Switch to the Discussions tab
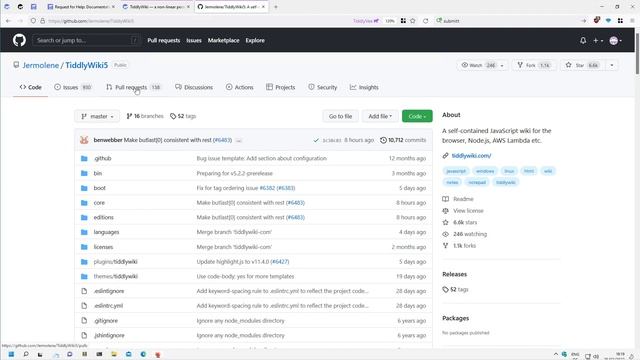 coord(194,87)
